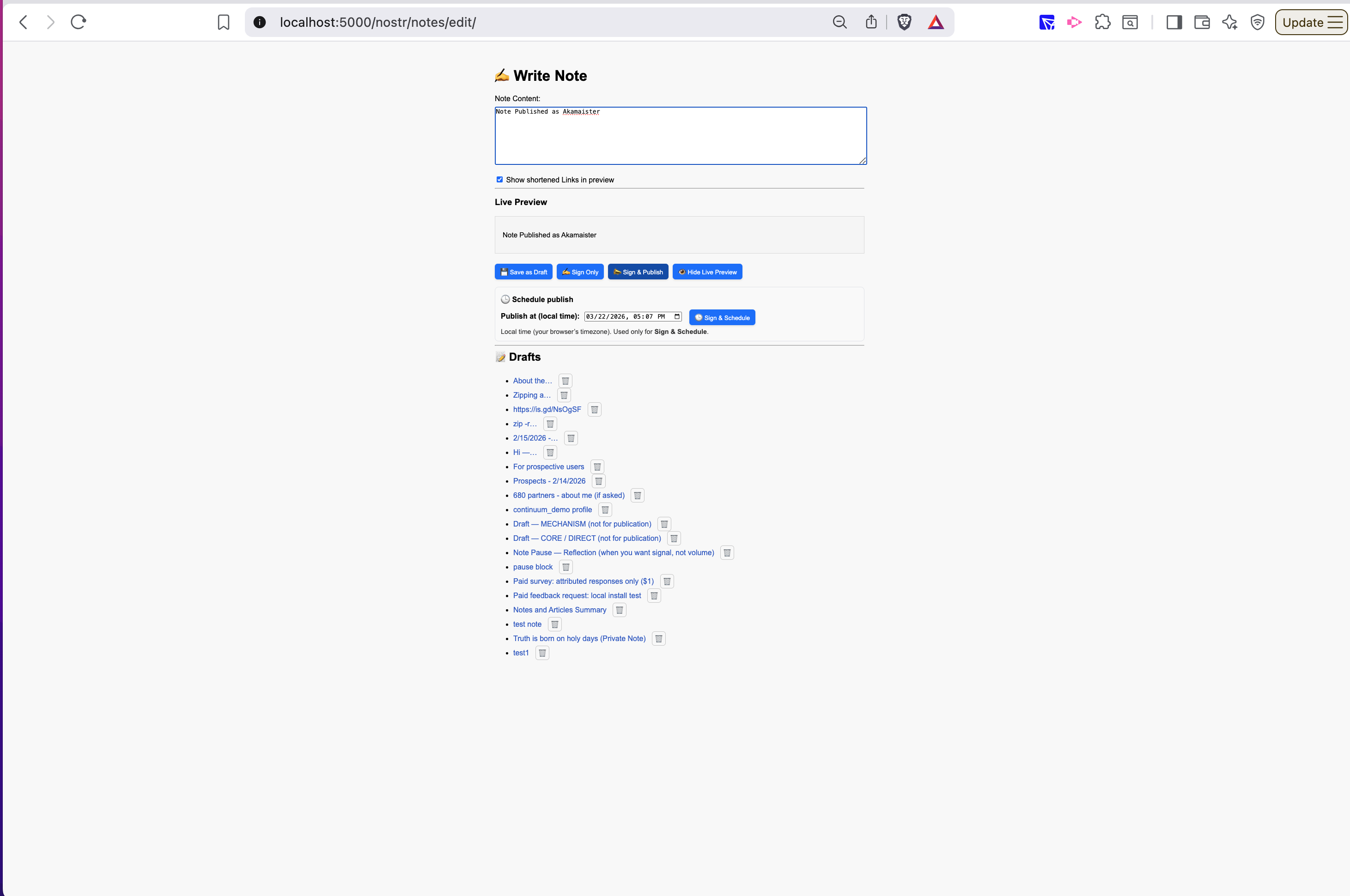
Task: Click 'Sign & Schedule' button
Action: [x=722, y=318]
